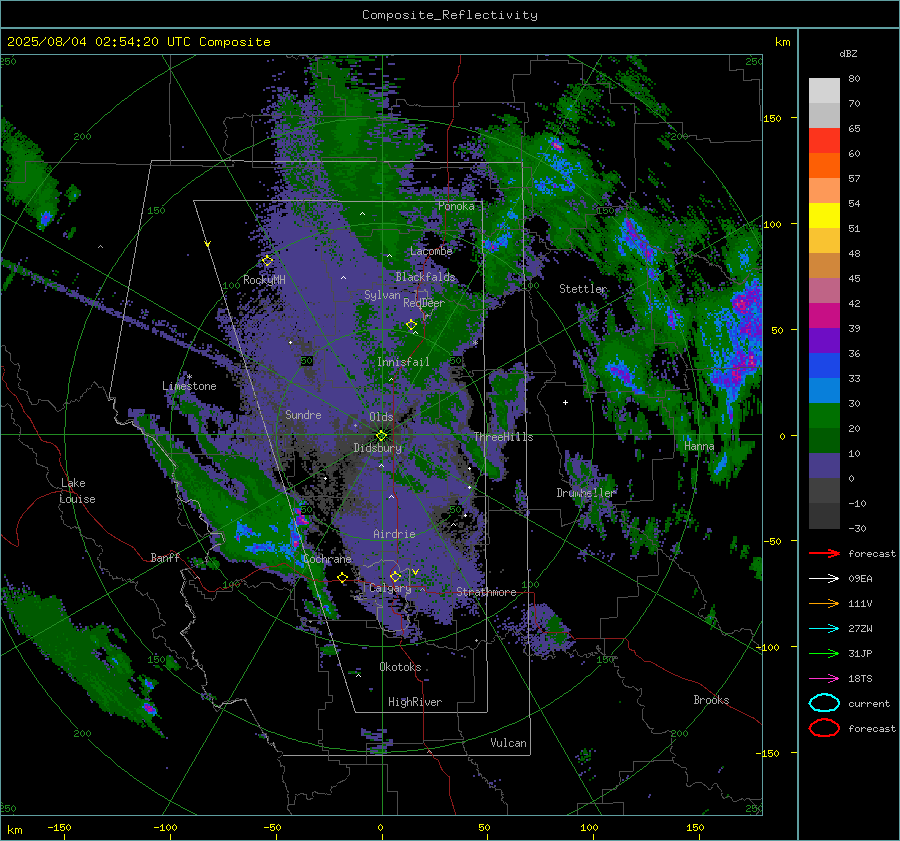
Task: Select the Banff label
Action: tap(165, 557)
